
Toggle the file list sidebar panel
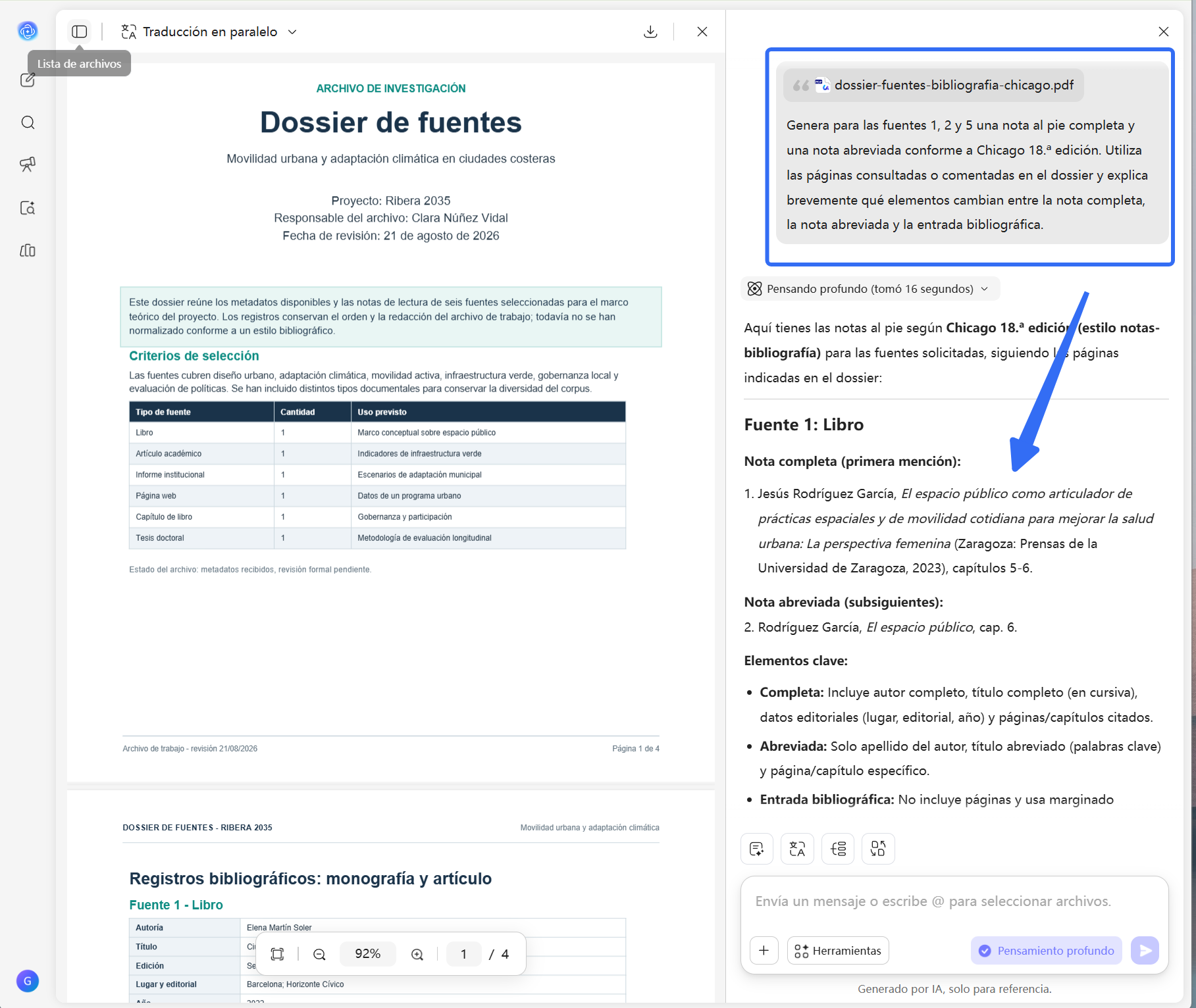coord(80,32)
